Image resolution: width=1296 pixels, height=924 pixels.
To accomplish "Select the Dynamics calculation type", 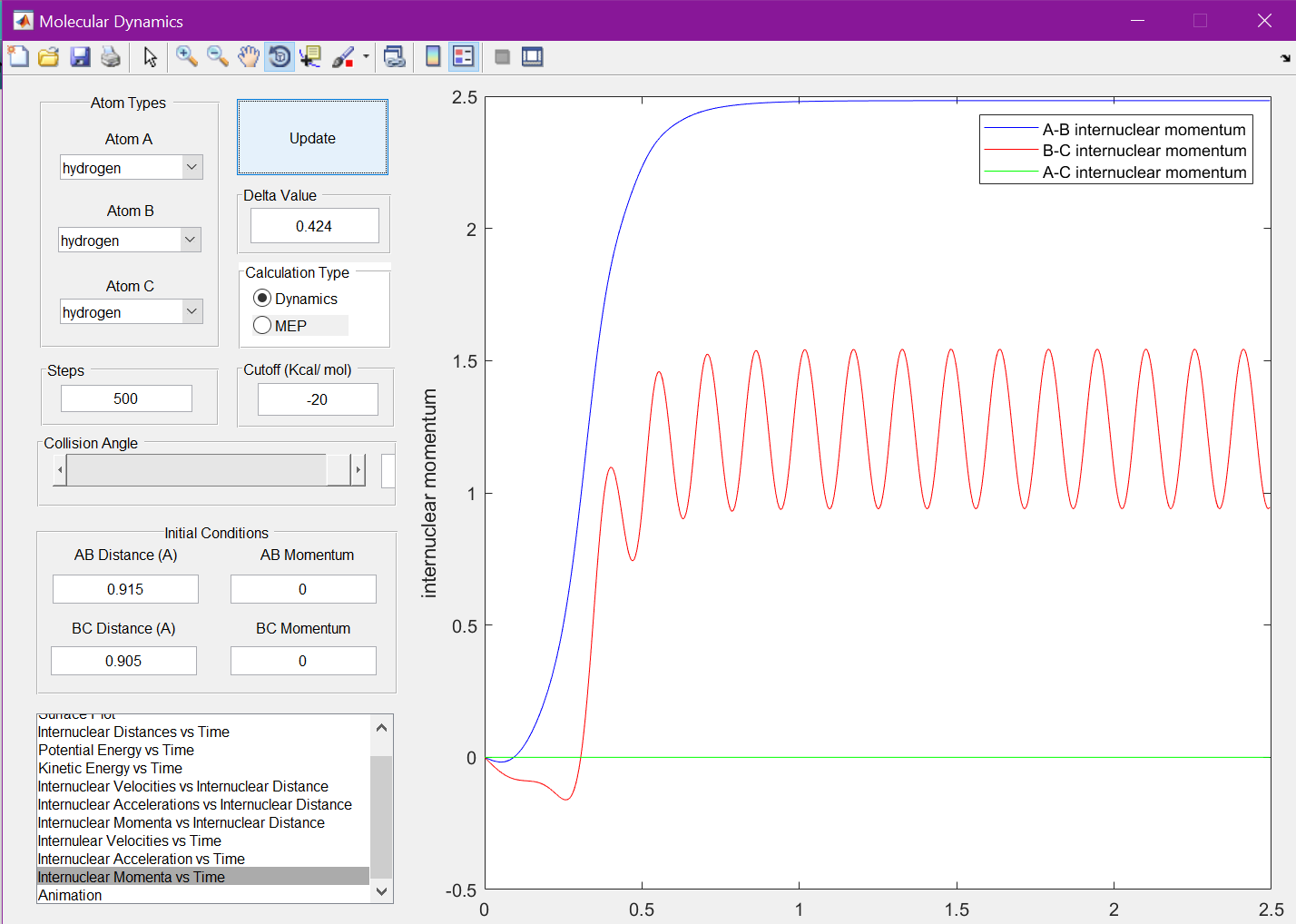I will click(262, 299).
